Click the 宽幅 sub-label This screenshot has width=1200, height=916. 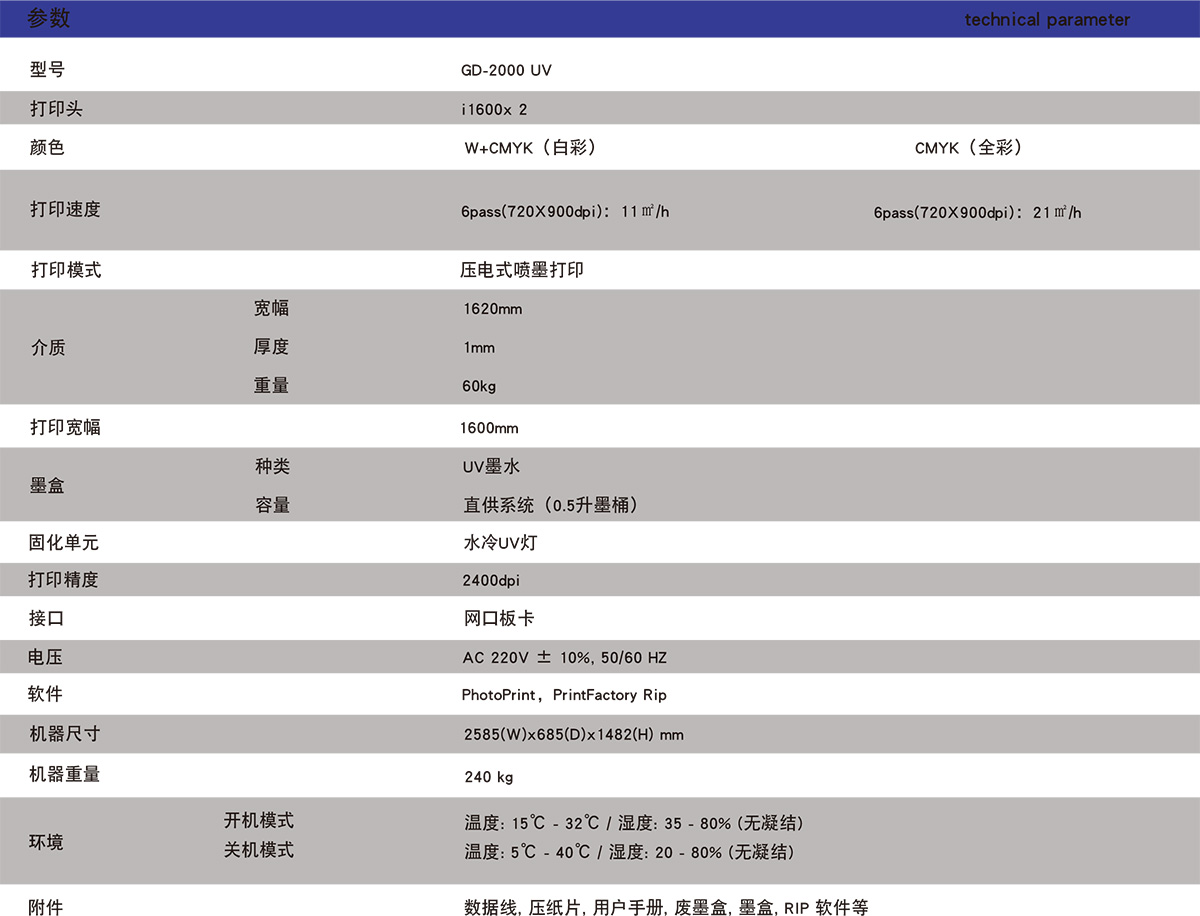271,308
